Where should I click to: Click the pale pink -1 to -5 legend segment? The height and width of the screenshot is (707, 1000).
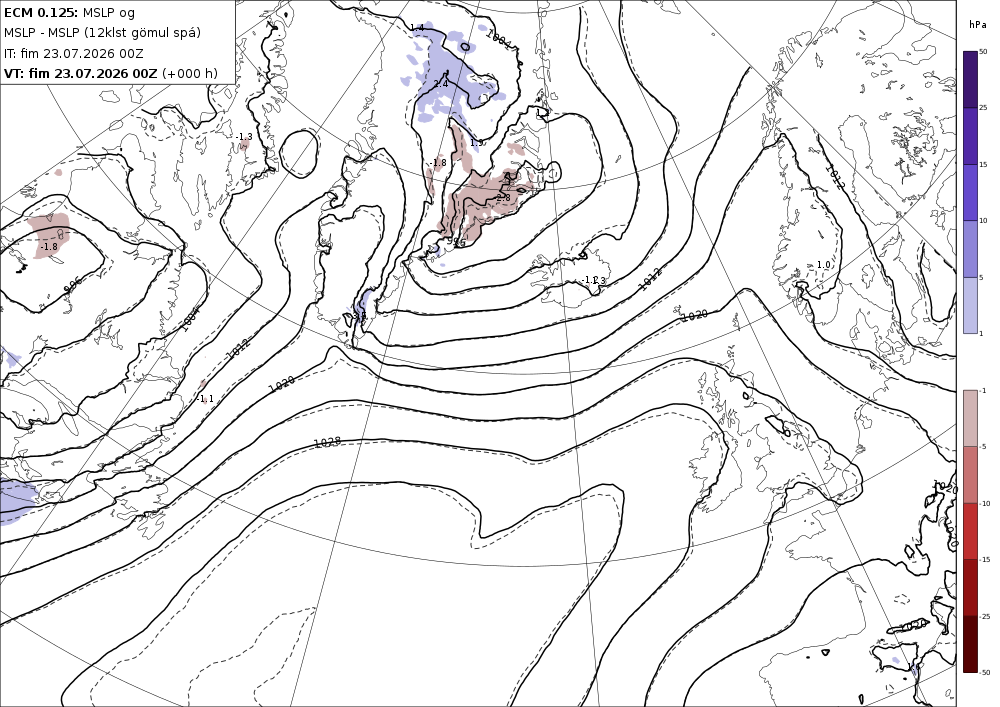coord(970,418)
